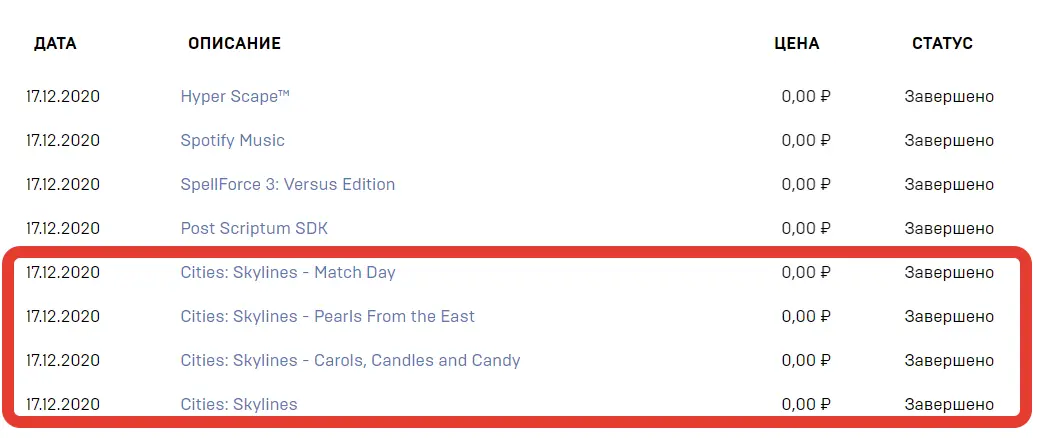Click Завершено status for Spotify Music

coord(949,141)
